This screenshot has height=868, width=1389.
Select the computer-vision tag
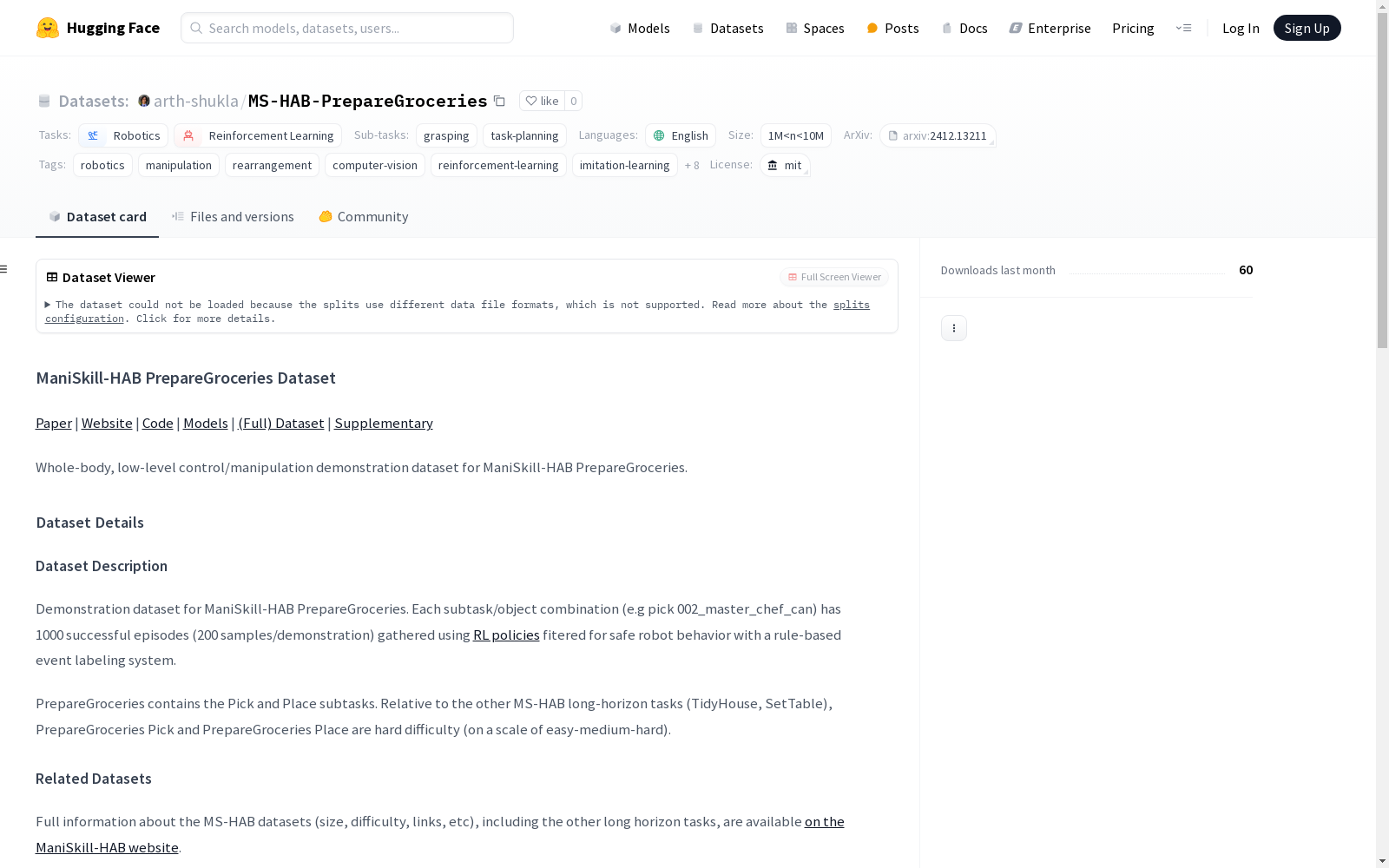click(x=375, y=165)
